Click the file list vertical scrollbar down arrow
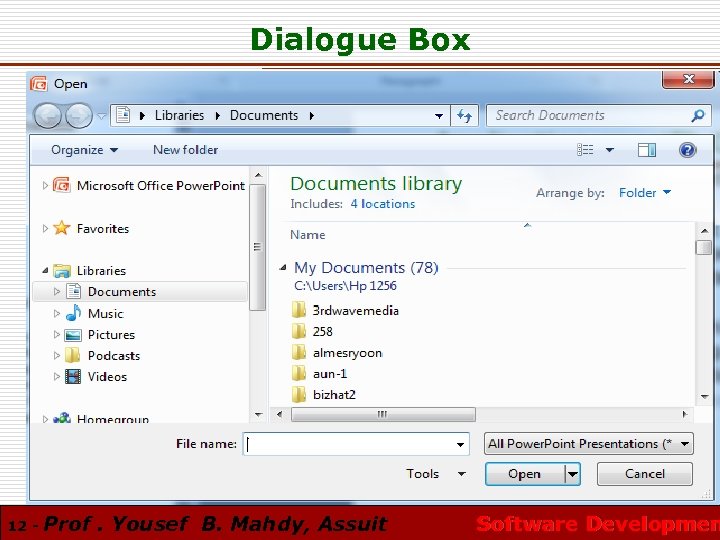Image resolution: width=720 pixels, height=540 pixels. [x=704, y=397]
